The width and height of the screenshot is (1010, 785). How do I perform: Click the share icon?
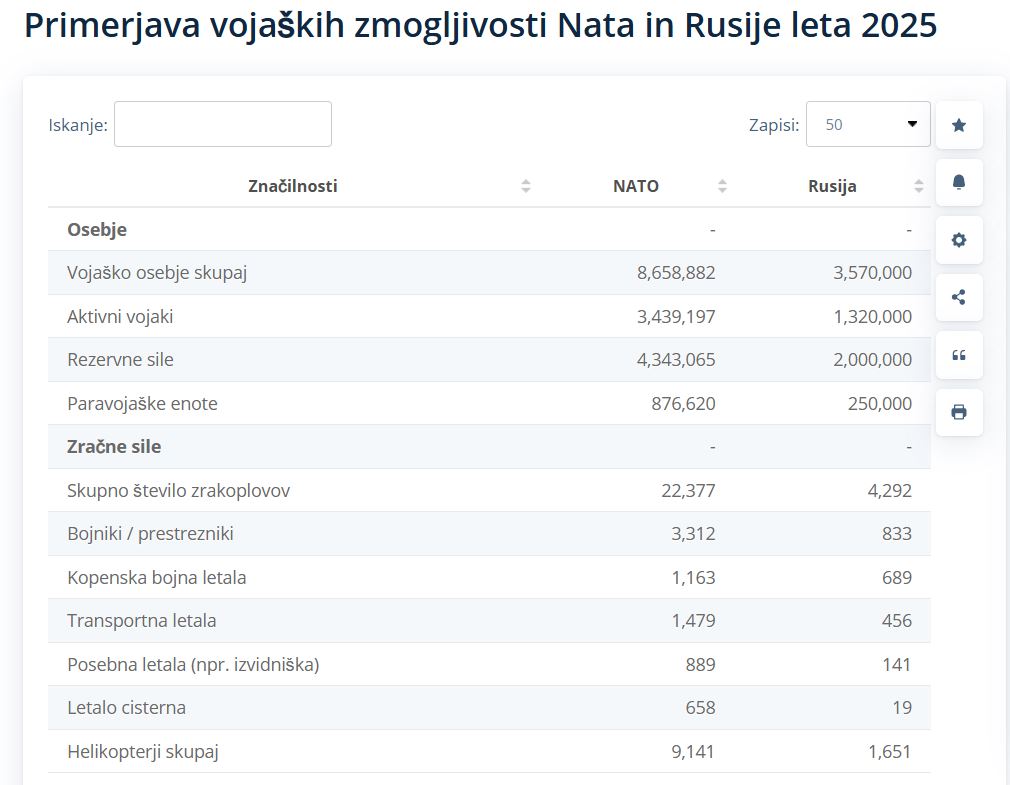click(x=958, y=298)
